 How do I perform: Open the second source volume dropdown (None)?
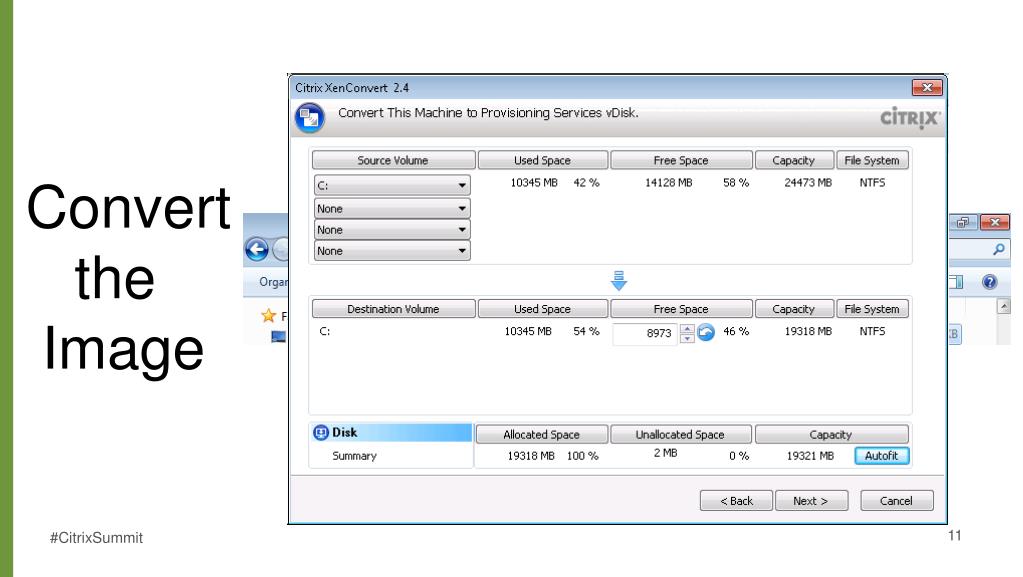click(x=391, y=209)
